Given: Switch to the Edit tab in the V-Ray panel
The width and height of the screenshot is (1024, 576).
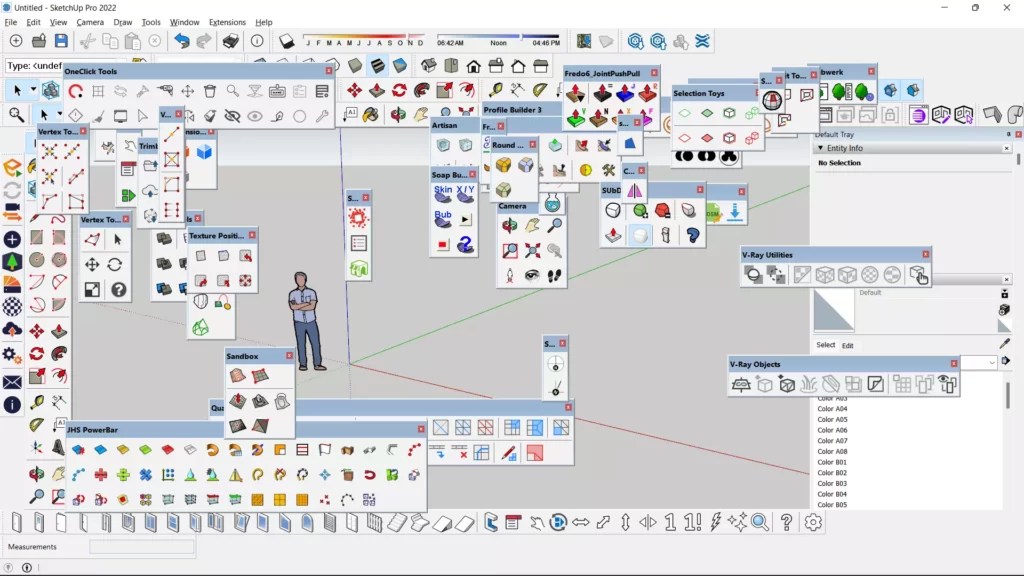Looking at the screenshot, I should (848, 345).
